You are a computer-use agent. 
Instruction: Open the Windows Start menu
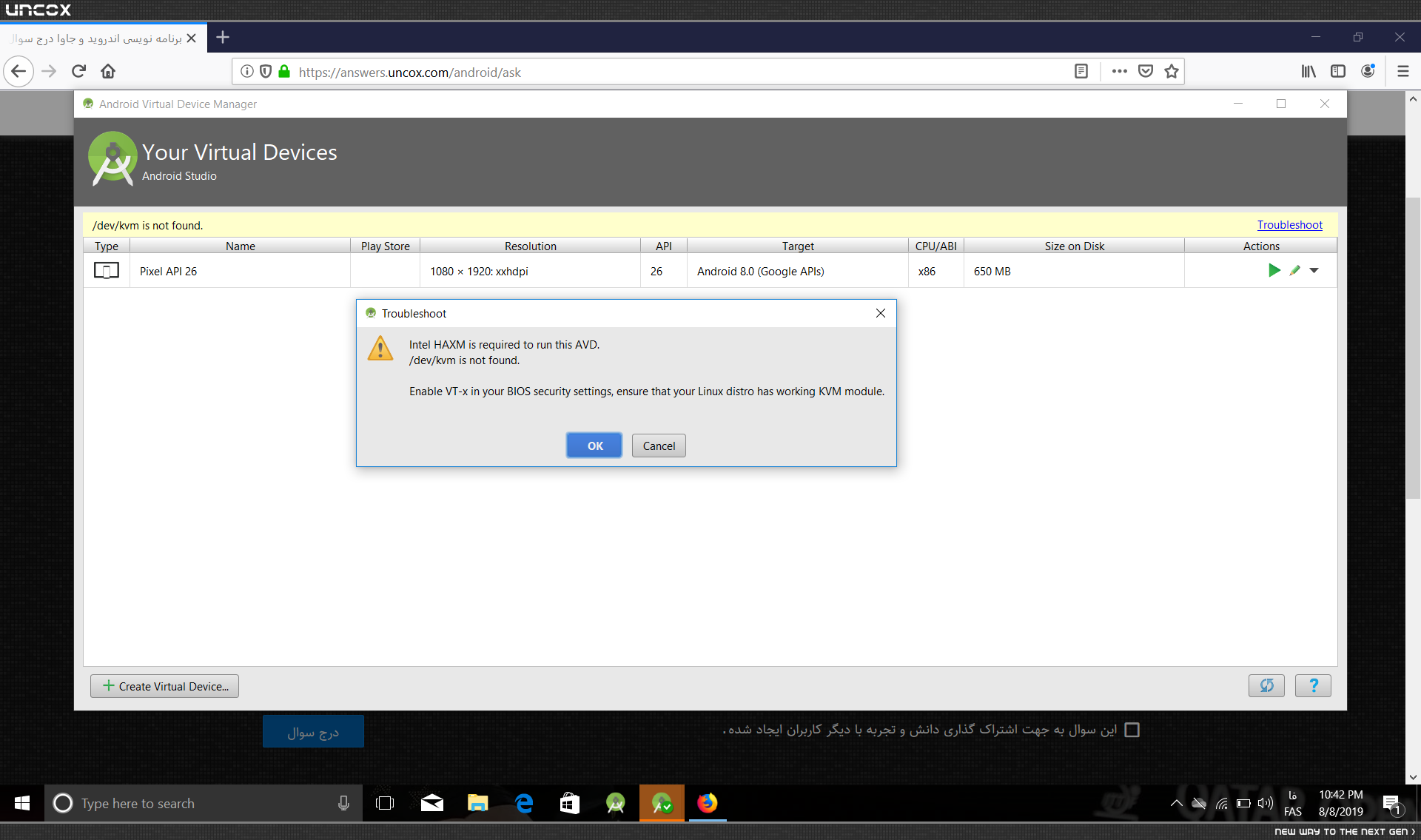tap(22, 804)
